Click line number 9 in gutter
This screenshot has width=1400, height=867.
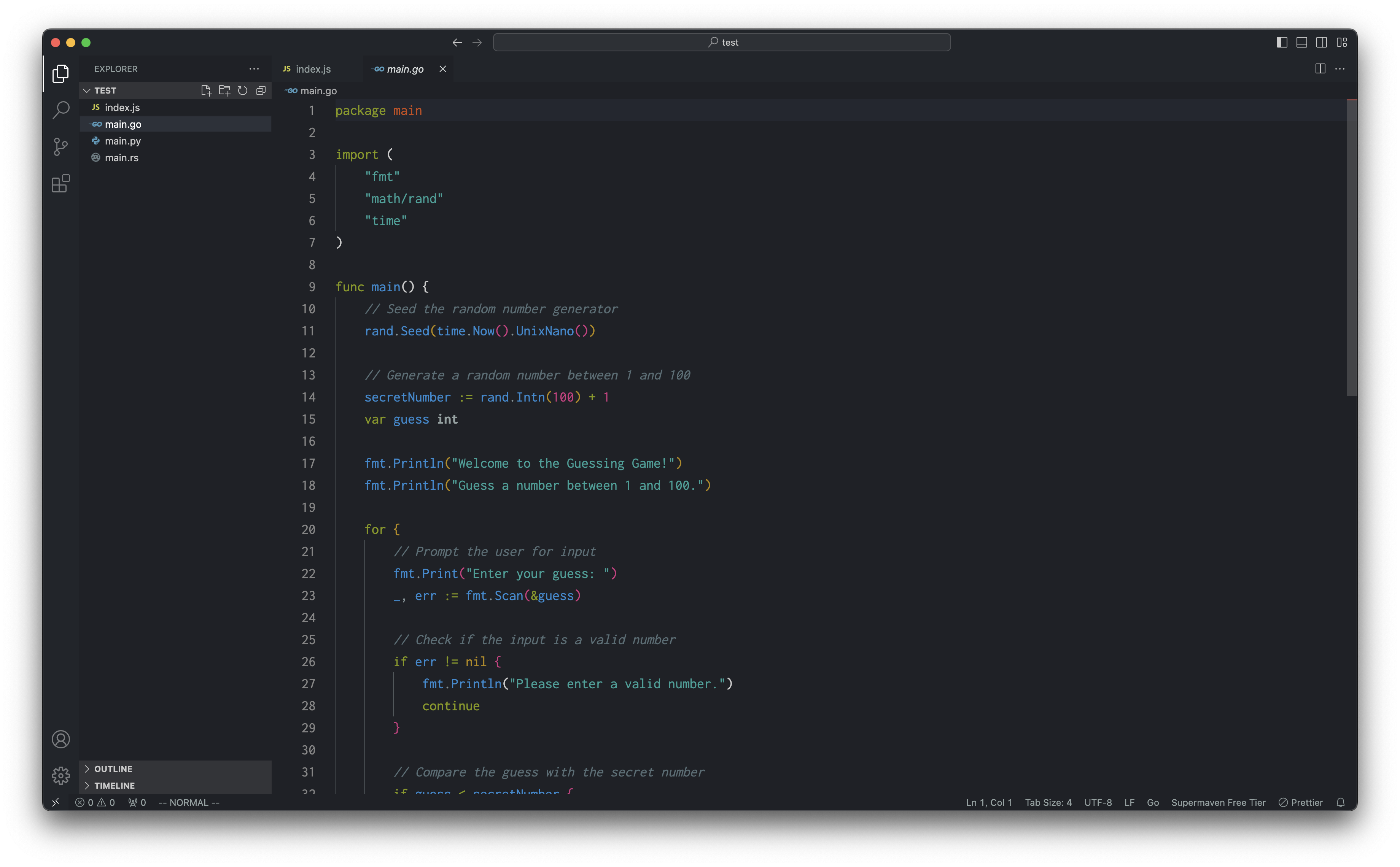(312, 287)
